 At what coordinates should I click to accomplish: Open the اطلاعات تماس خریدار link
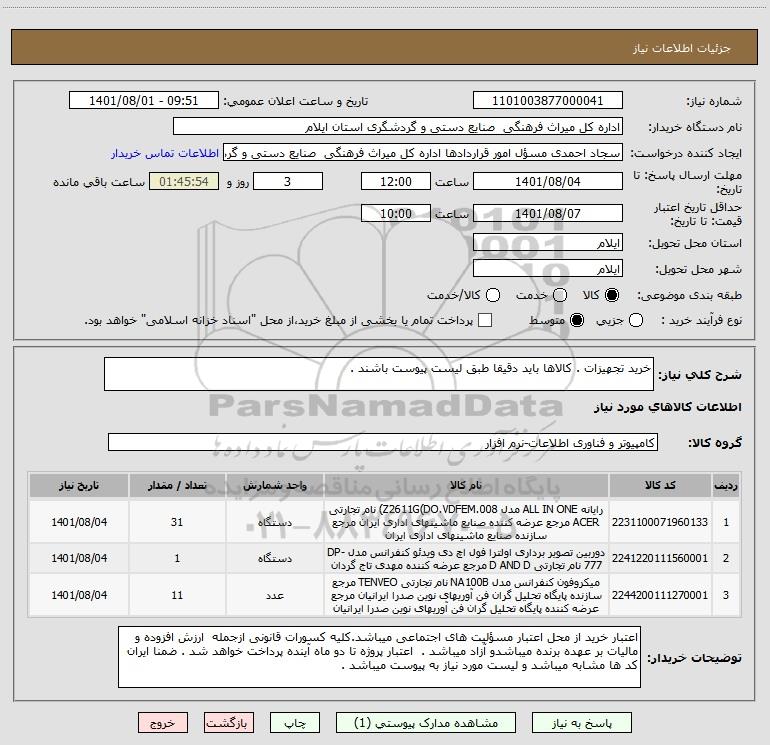165,153
